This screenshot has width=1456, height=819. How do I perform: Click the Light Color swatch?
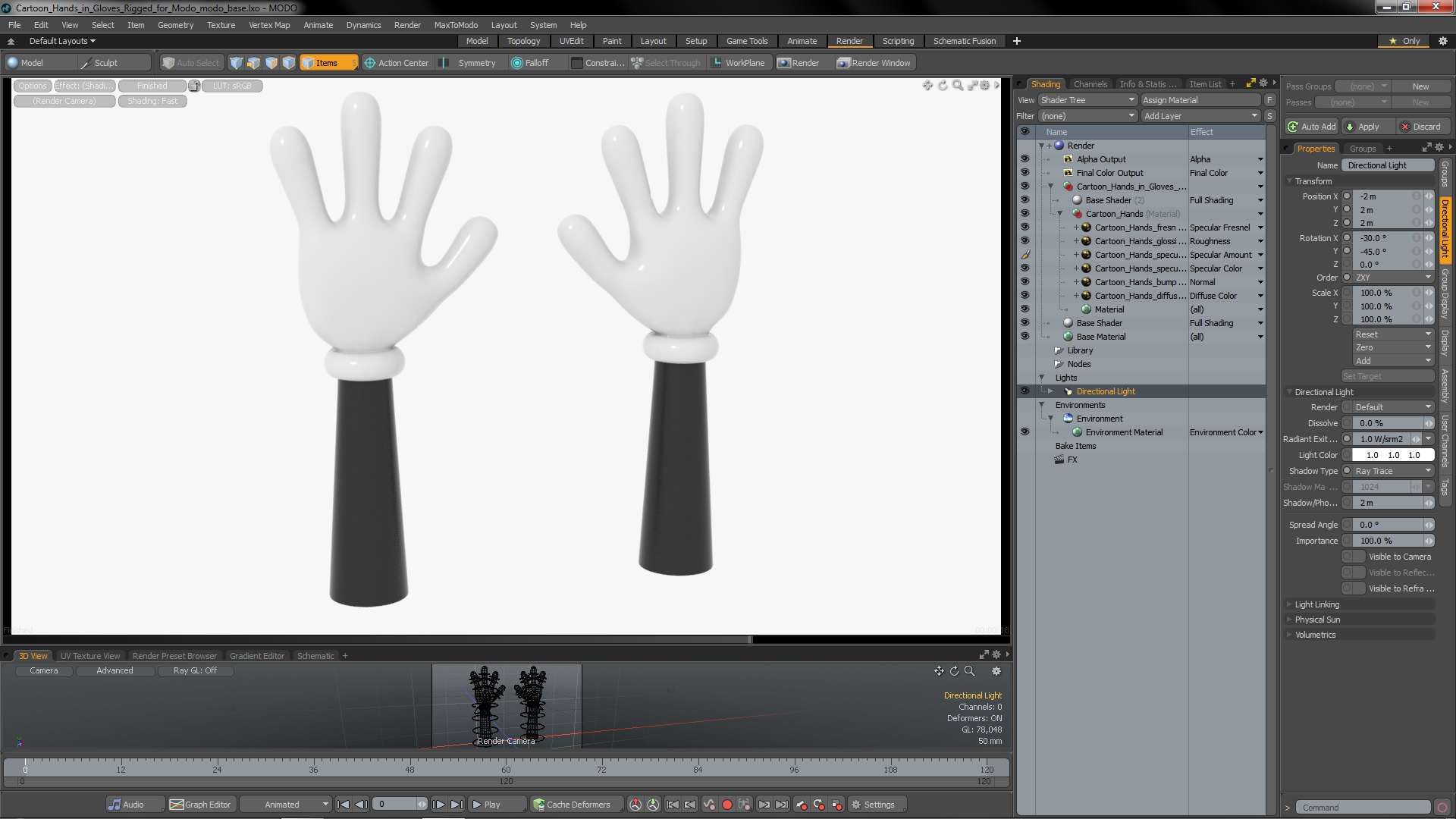(1392, 455)
